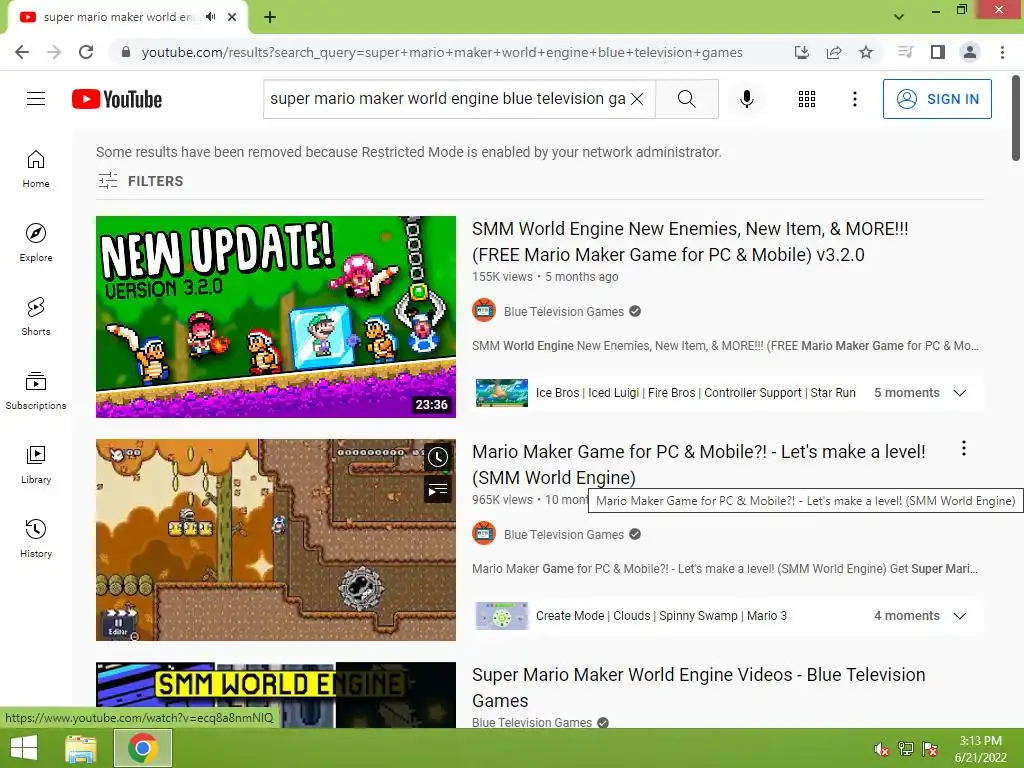This screenshot has width=1024, height=768.
Task: Click the Create Mode chapter thumbnail
Action: click(502, 616)
